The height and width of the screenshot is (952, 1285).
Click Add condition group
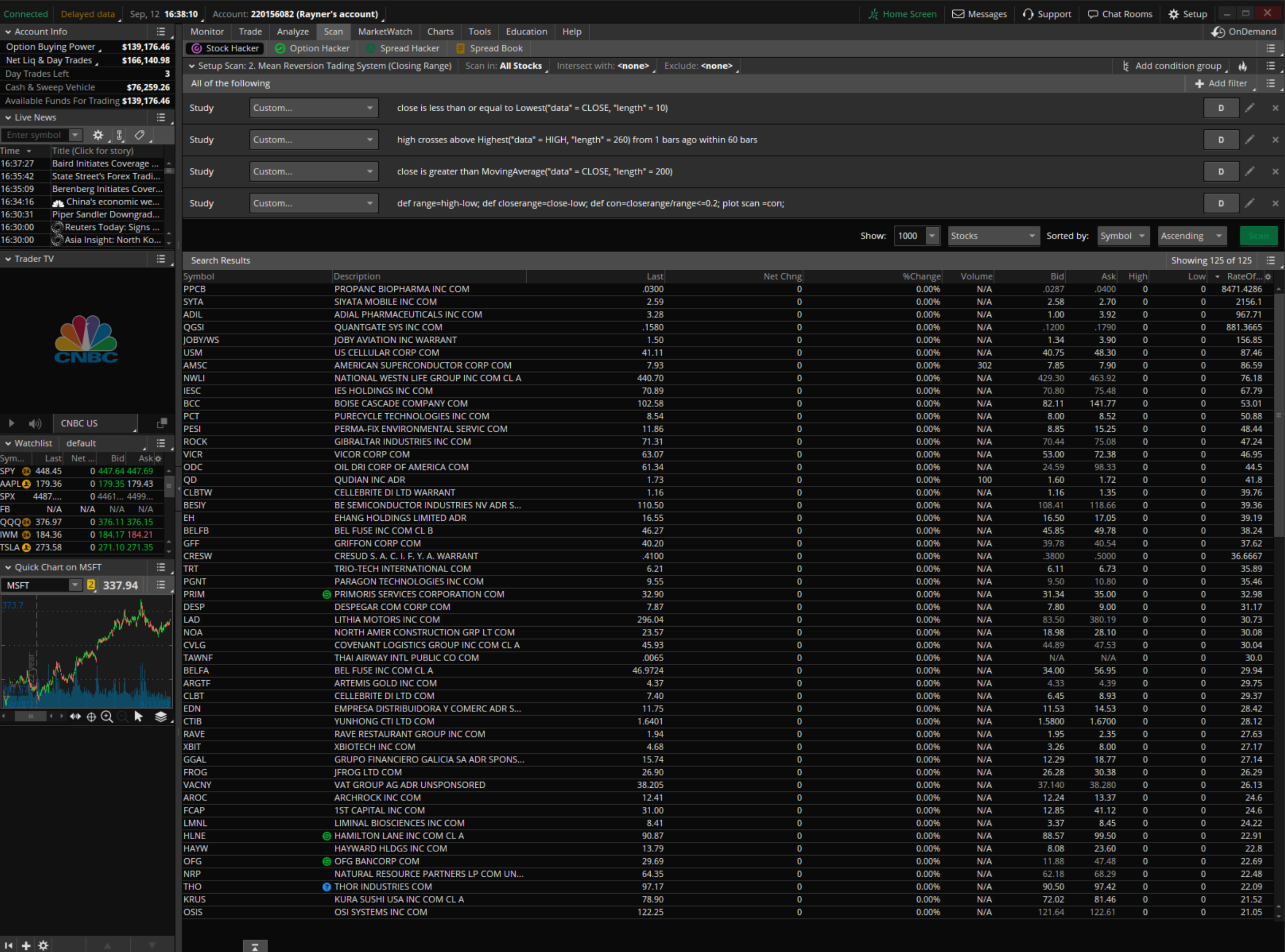(x=1172, y=66)
